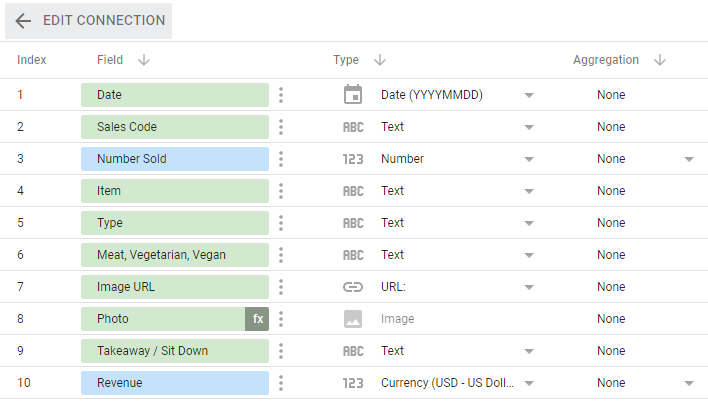Select the Item field name
Image resolution: width=708 pixels, height=410 pixels.
[x=175, y=191]
